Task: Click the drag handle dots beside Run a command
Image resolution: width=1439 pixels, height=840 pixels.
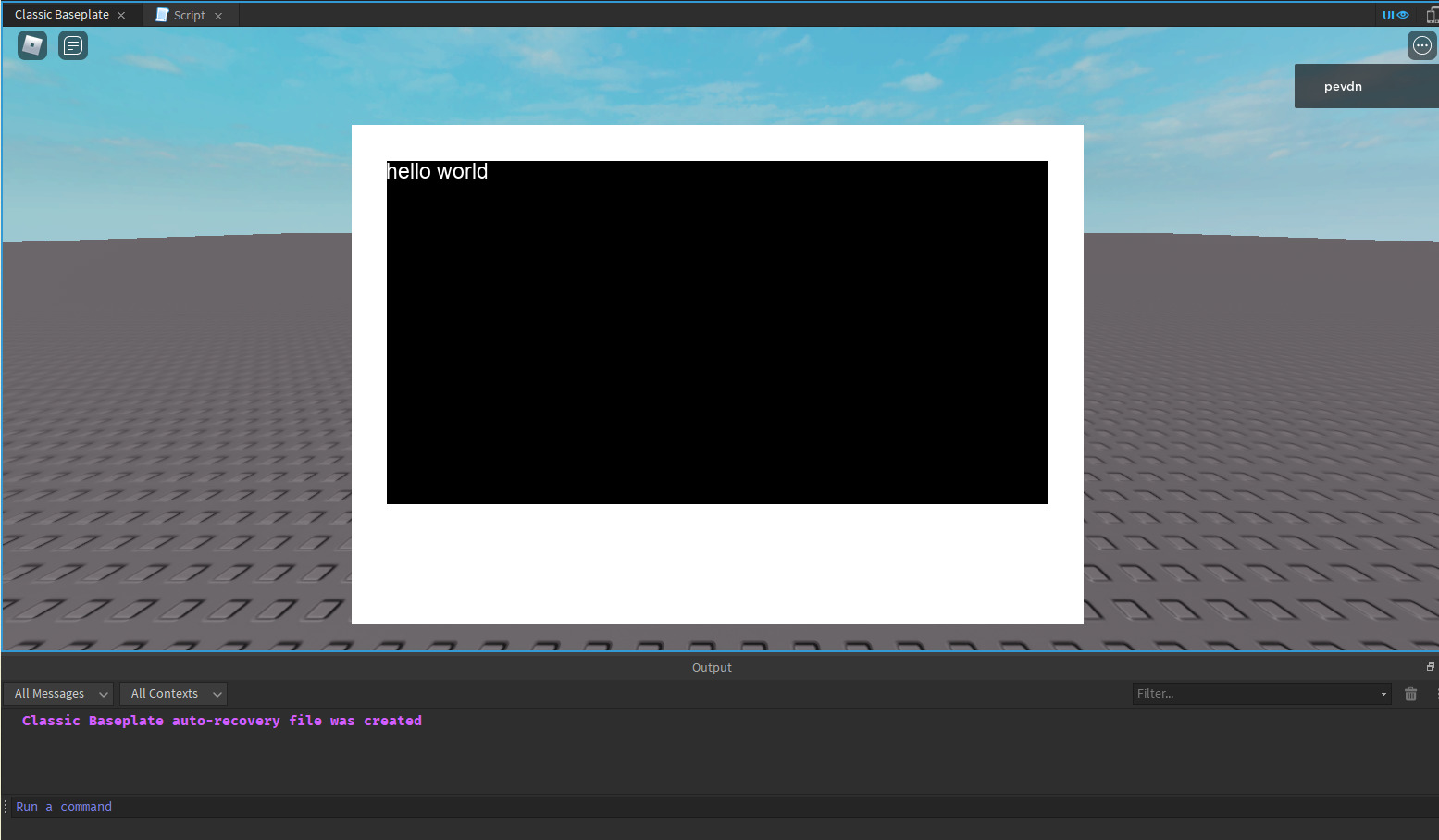Action: [6, 806]
